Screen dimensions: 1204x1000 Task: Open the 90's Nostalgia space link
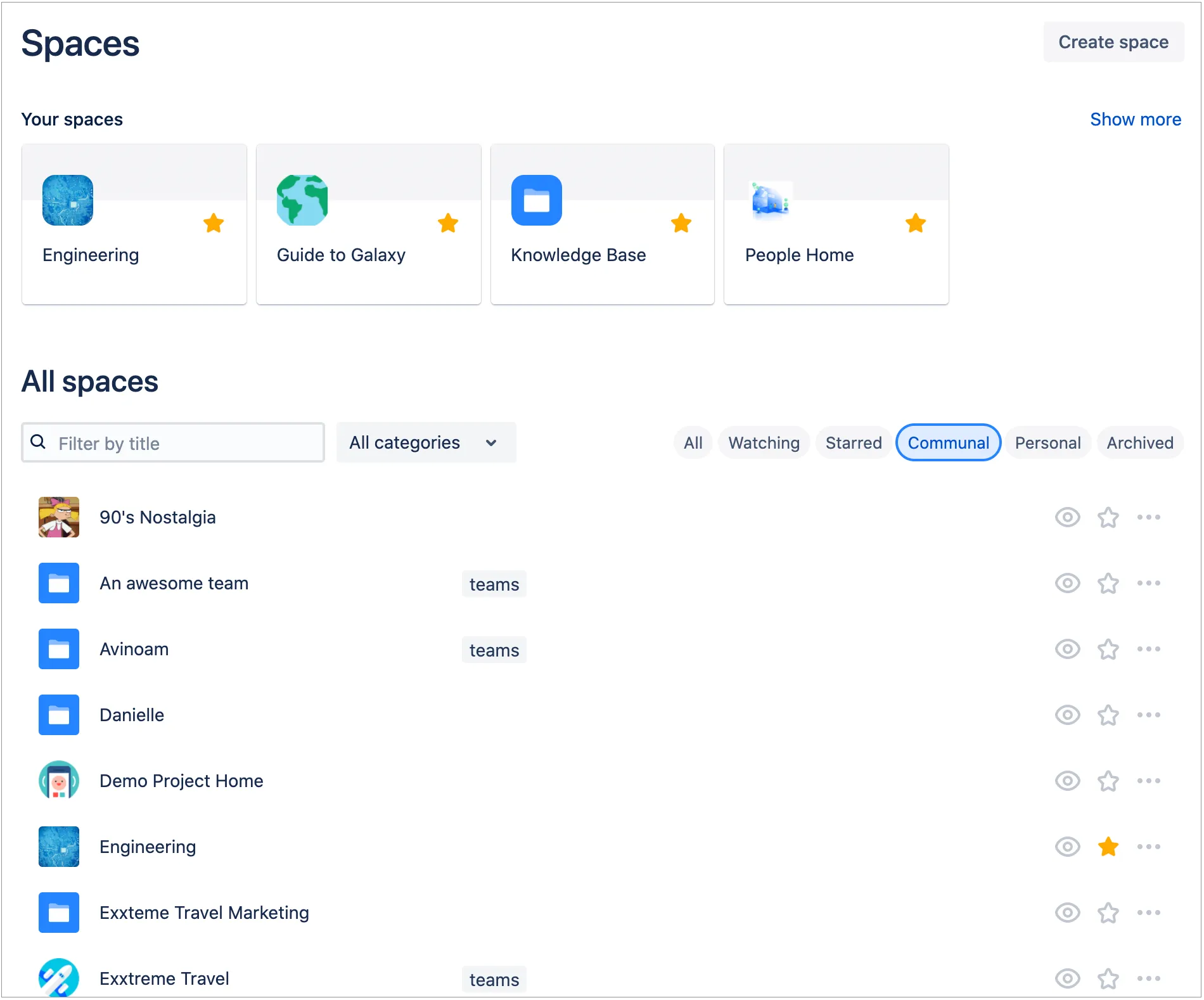tap(158, 517)
